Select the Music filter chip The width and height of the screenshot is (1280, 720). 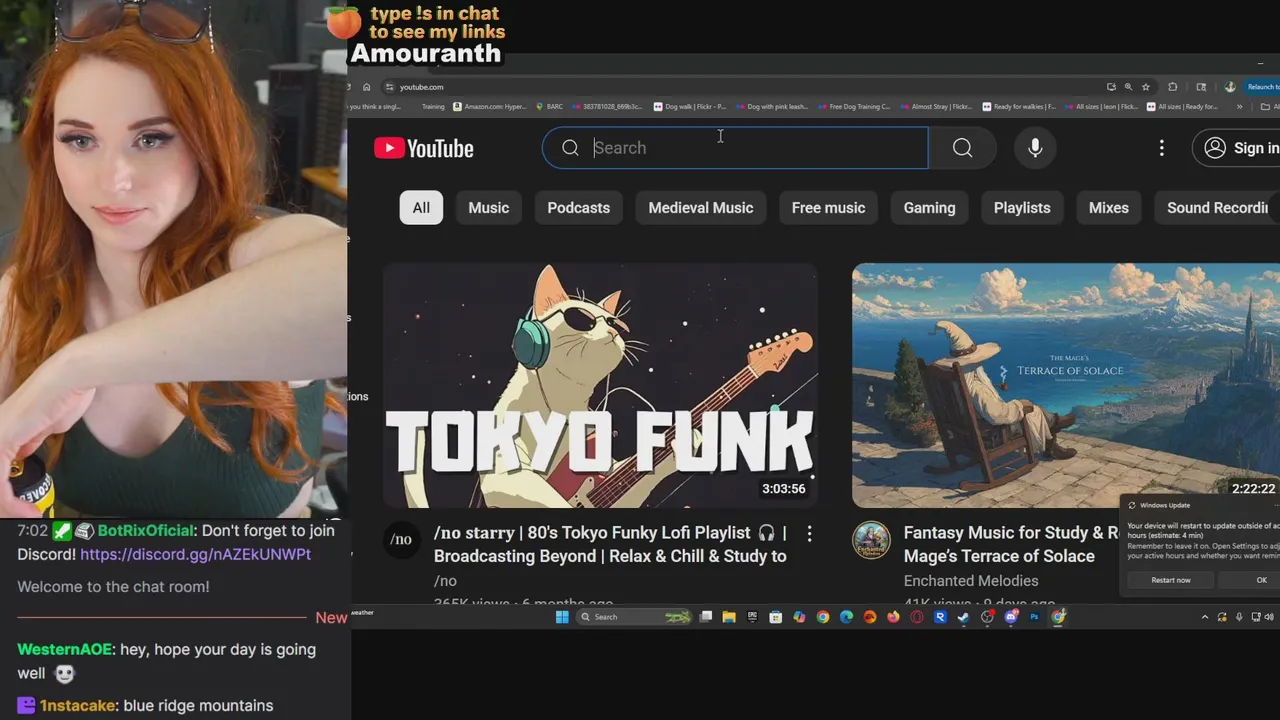tap(489, 208)
